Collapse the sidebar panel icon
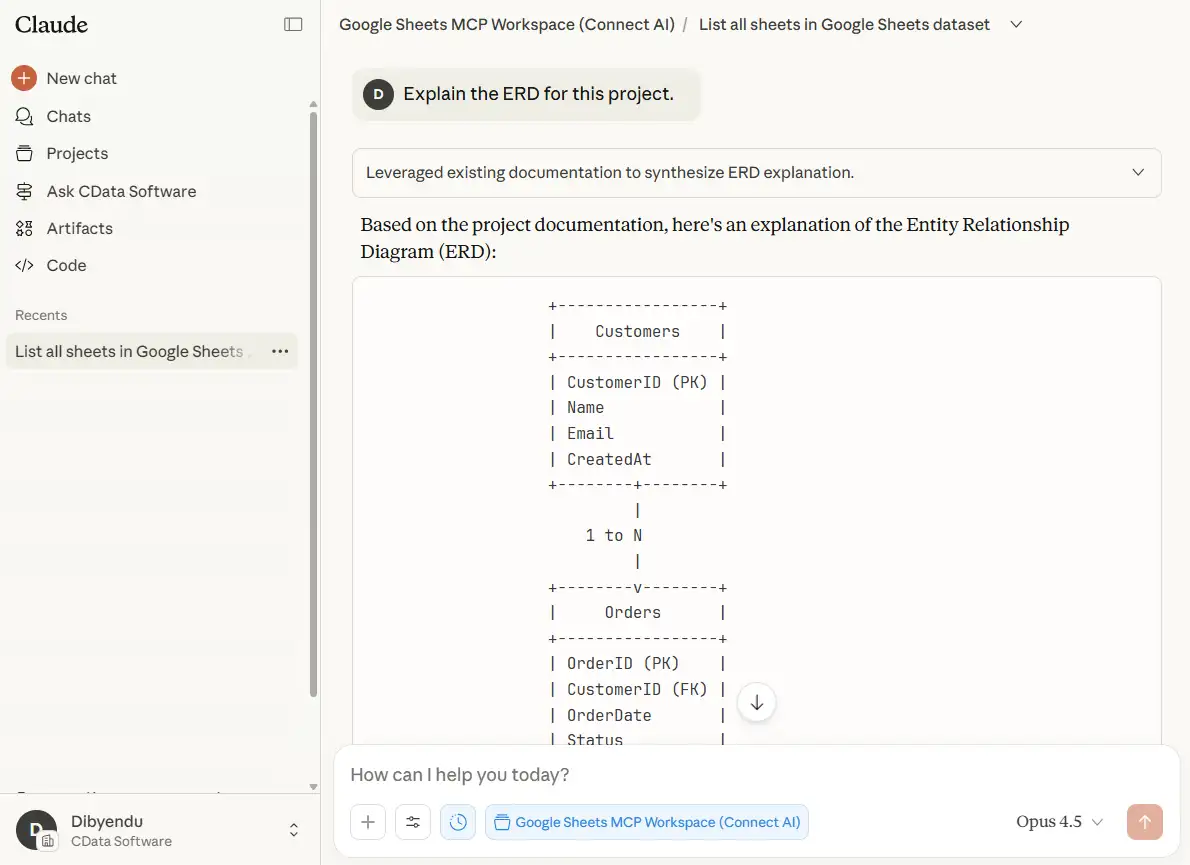The height and width of the screenshot is (865, 1190). point(293,24)
